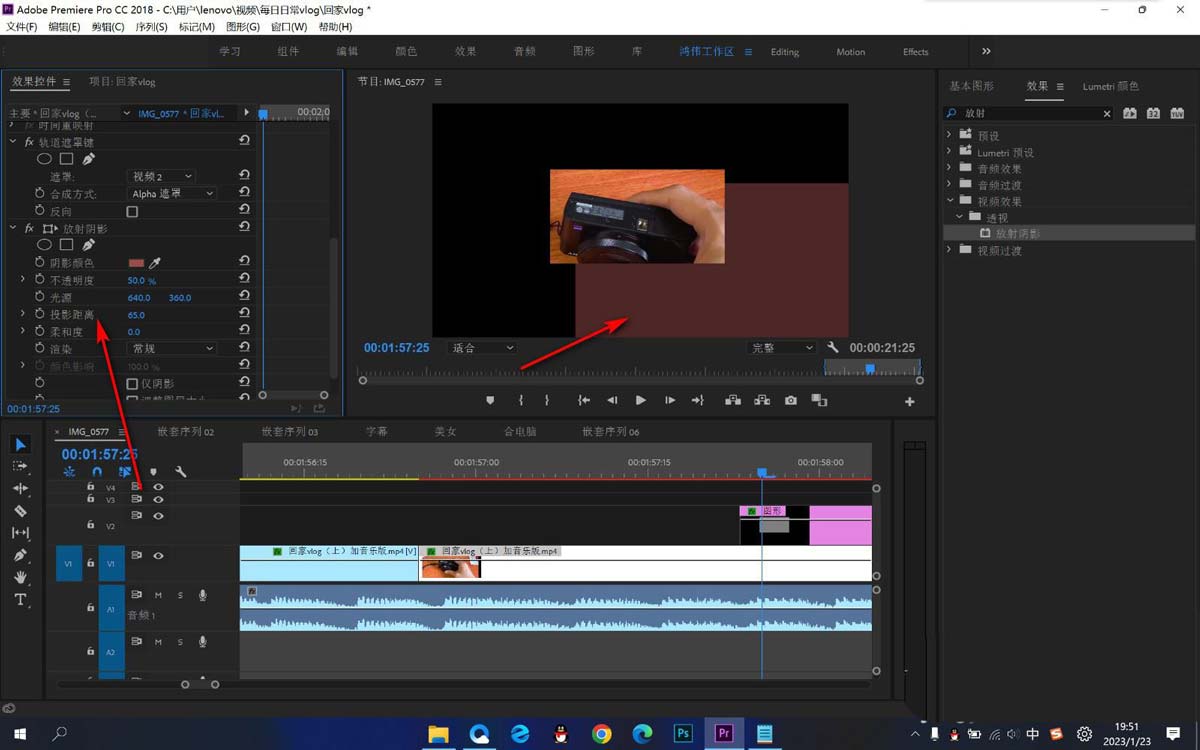Open the 完整 playback resolution dropdown

(782, 348)
